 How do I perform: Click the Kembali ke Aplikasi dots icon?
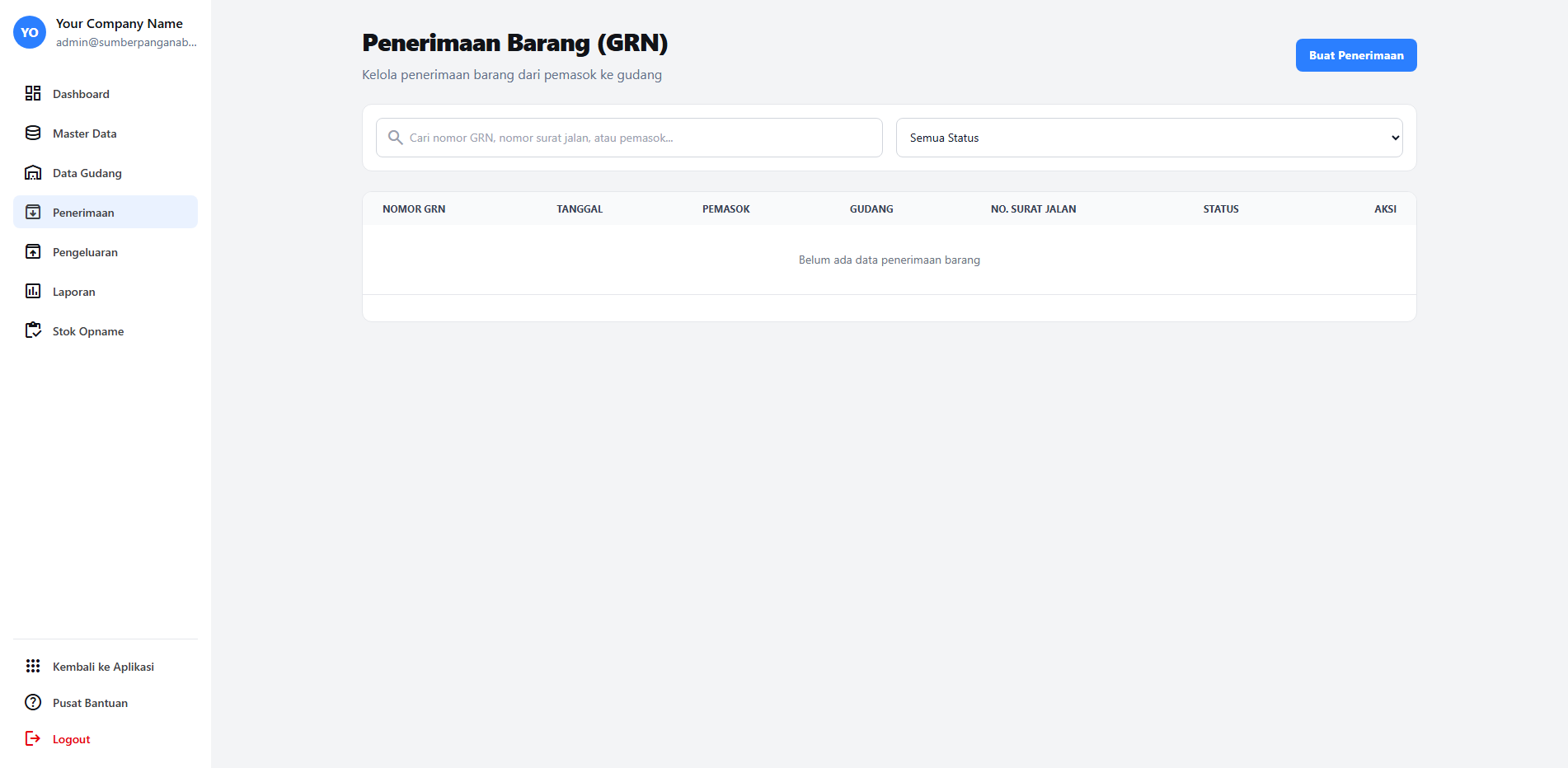pyautogui.click(x=33, y=666)
